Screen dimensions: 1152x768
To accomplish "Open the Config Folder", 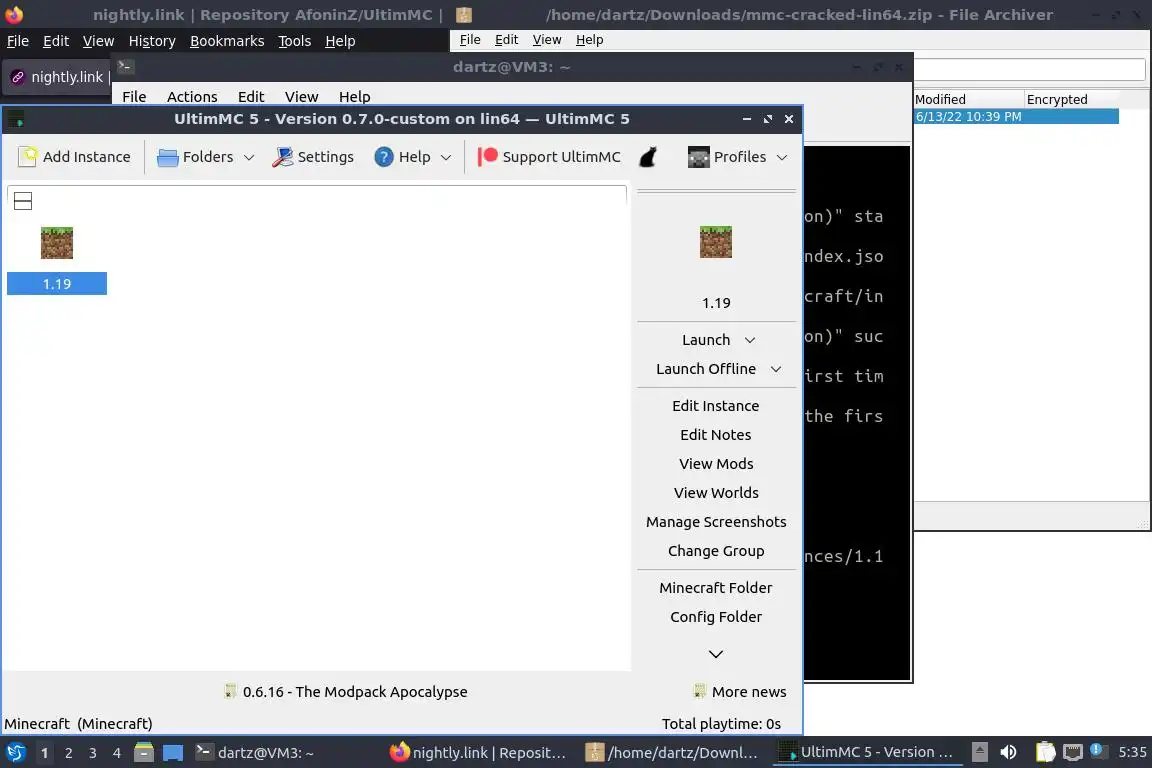I will [716, 617].
